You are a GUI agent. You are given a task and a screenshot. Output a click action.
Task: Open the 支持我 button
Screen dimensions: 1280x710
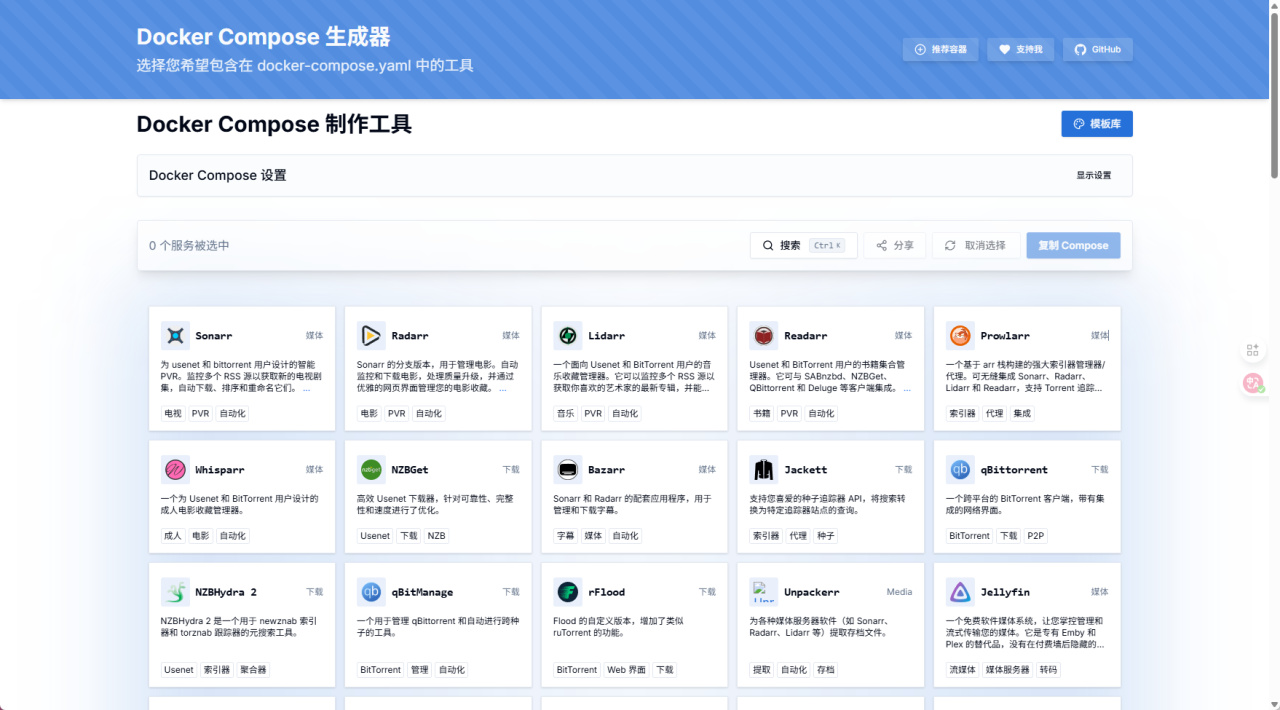pos(1021,49)
